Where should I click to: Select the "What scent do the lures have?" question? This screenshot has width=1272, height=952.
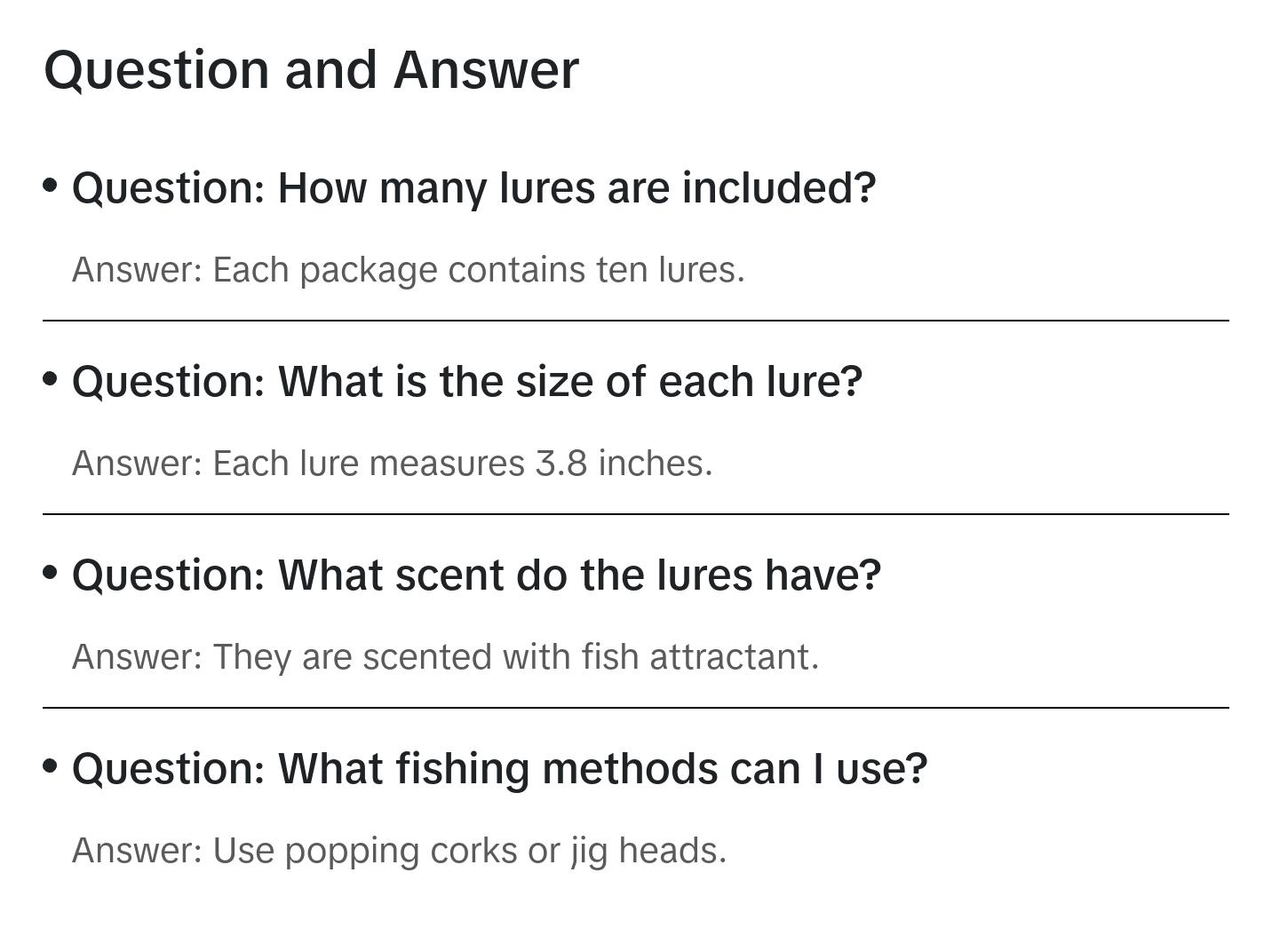(476, 575)
